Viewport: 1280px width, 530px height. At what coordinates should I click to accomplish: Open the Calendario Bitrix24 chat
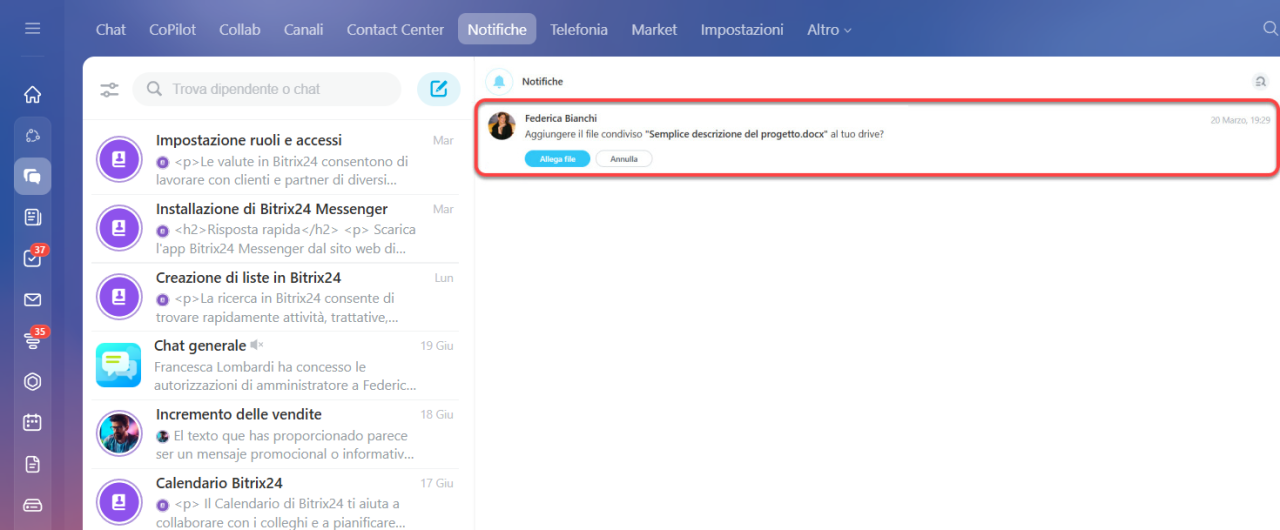click(x=276, y=502)
